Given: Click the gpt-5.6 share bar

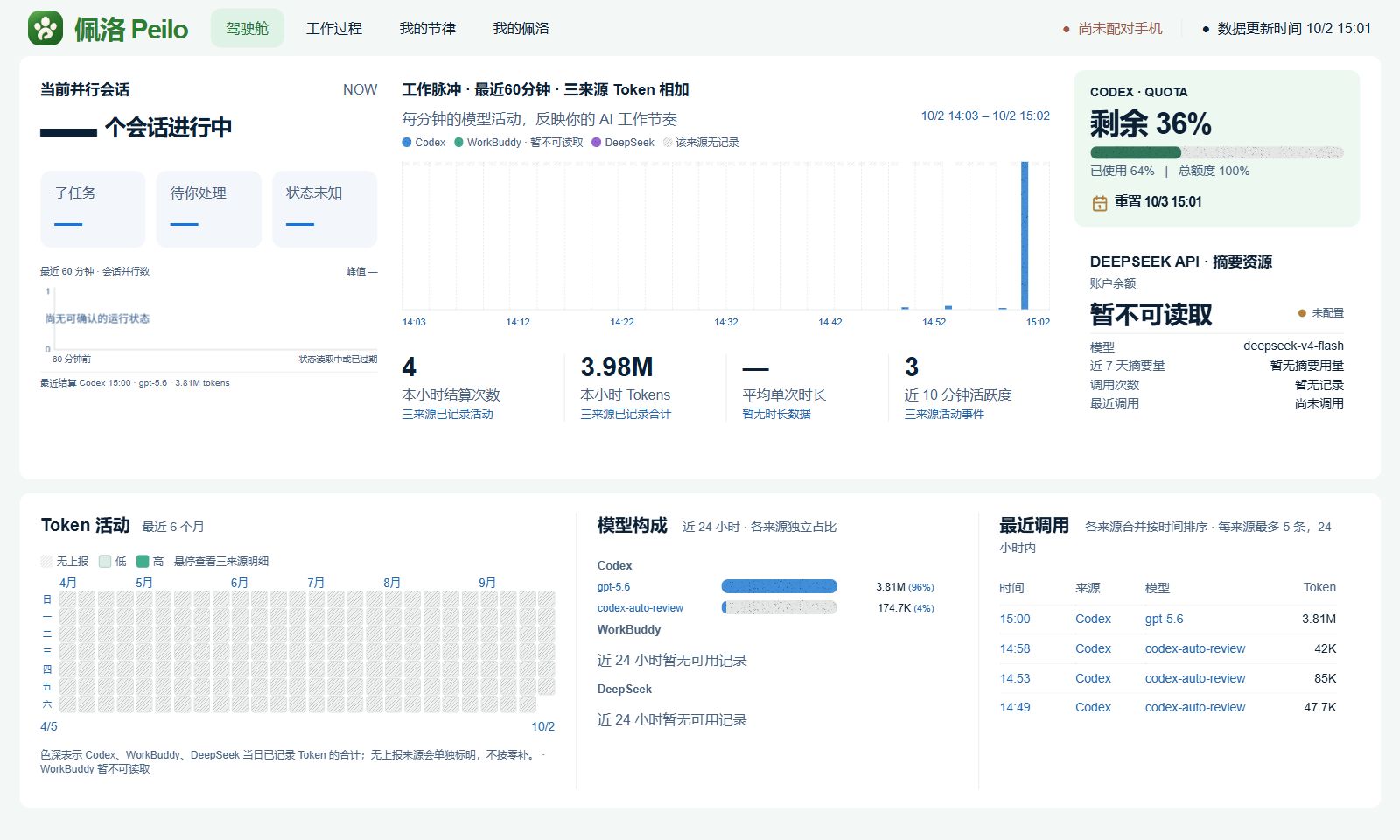Looking at the screenshot, I should click(x=780, y=586).
